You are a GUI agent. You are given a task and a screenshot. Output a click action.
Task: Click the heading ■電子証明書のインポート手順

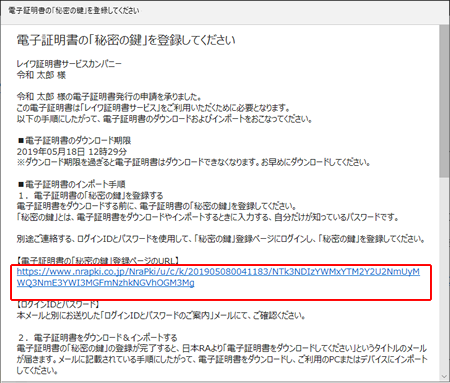click(71, 184)
